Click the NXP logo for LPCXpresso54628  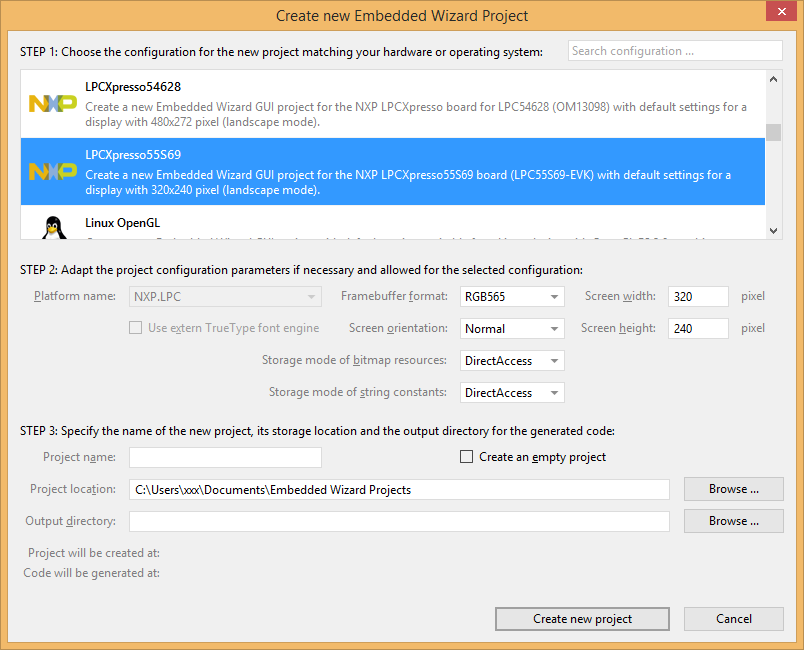point(52,103)
